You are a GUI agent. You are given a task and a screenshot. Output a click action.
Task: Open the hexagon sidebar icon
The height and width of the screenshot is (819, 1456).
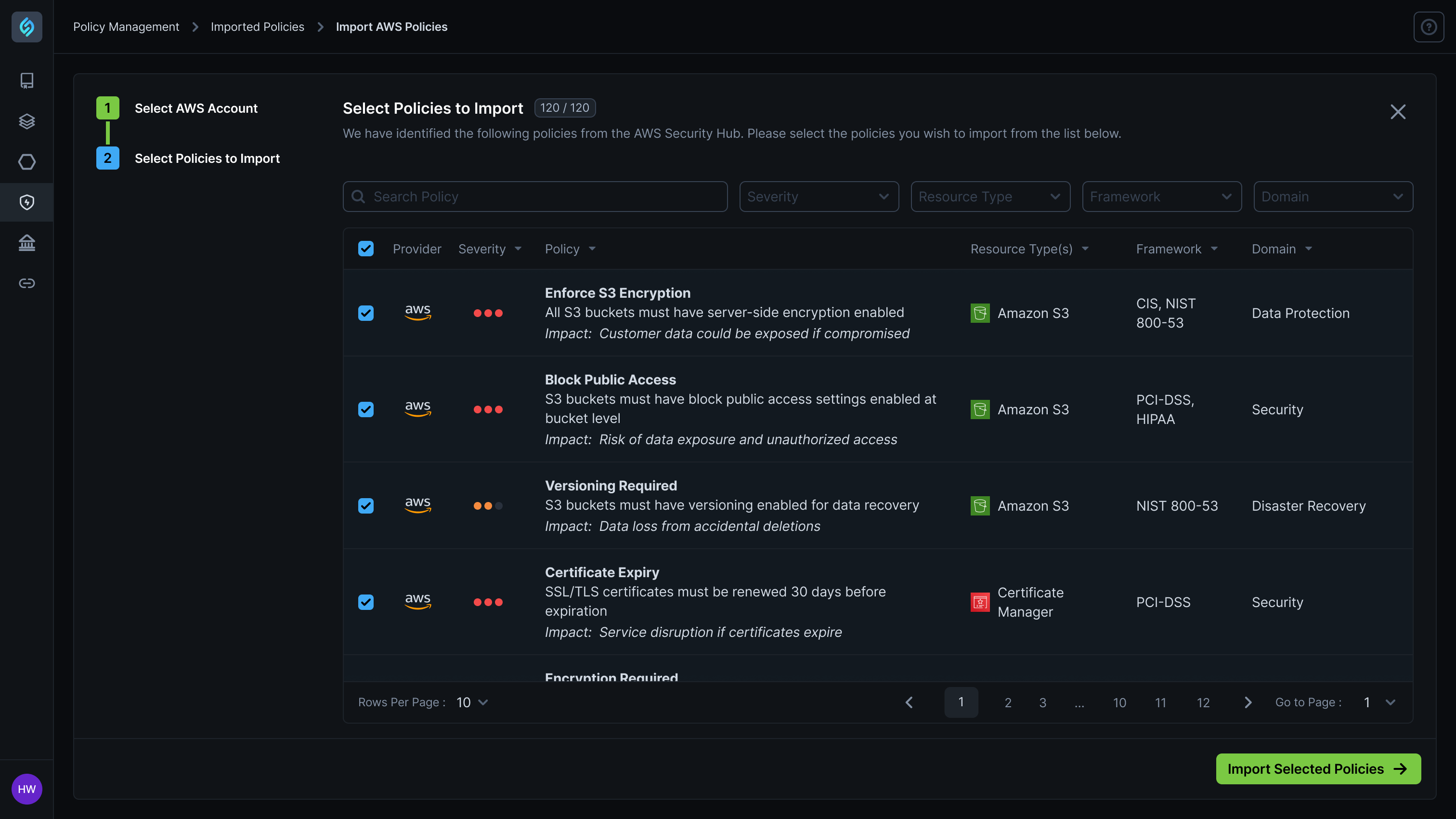(x=26, y=162)
